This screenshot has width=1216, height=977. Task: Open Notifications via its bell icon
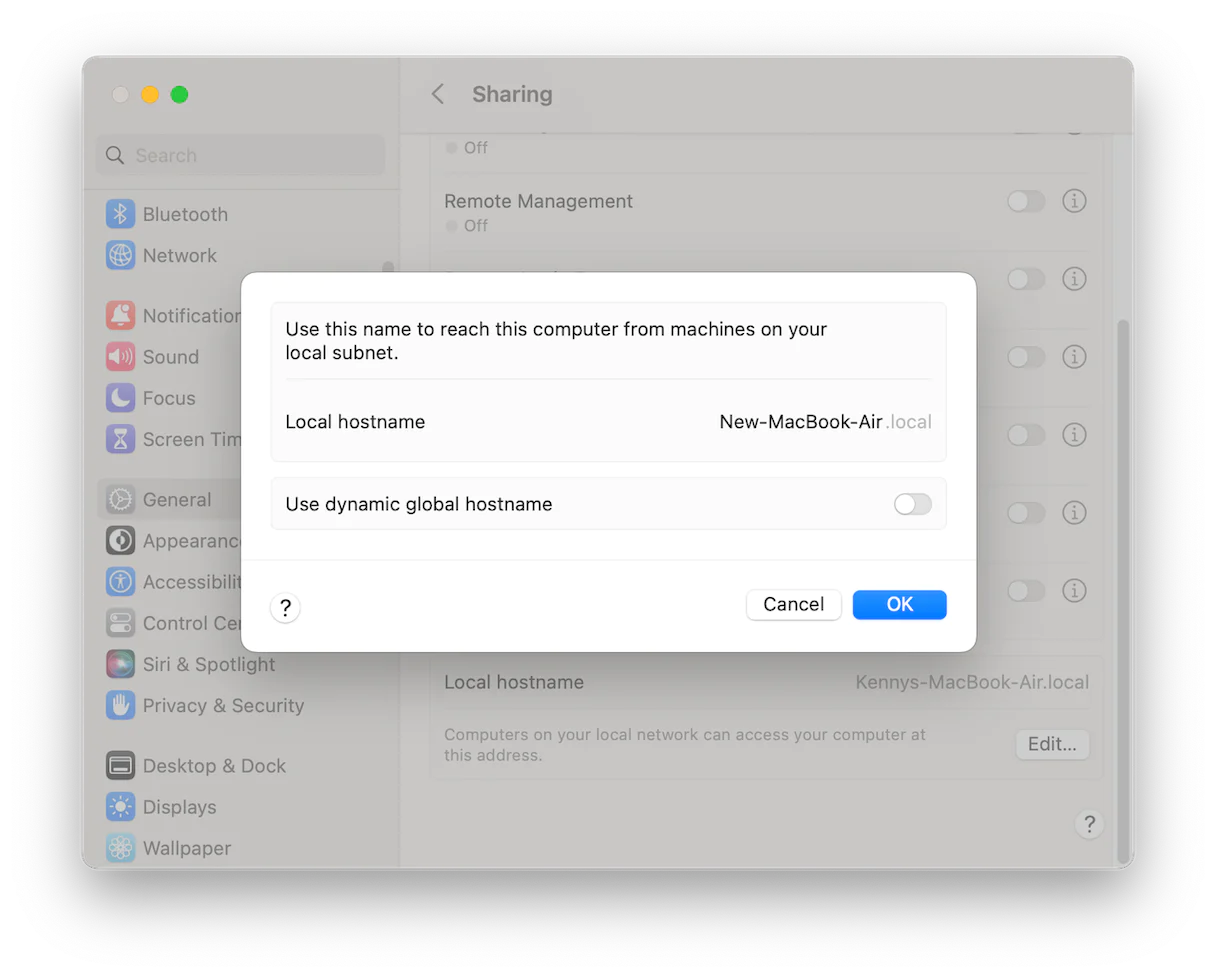coord(120,316)
